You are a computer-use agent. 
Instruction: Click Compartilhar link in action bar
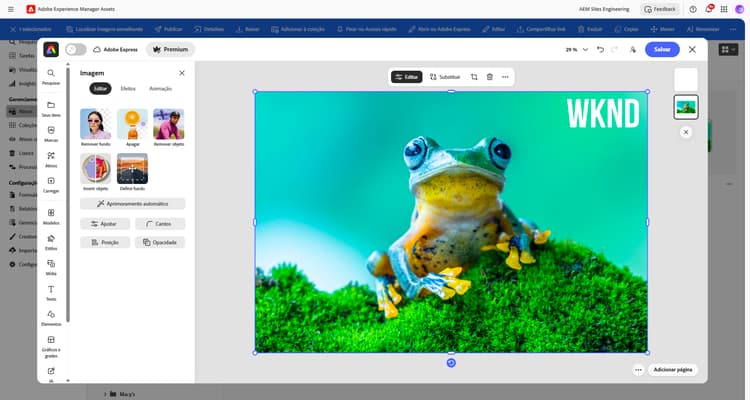[541, 29]
